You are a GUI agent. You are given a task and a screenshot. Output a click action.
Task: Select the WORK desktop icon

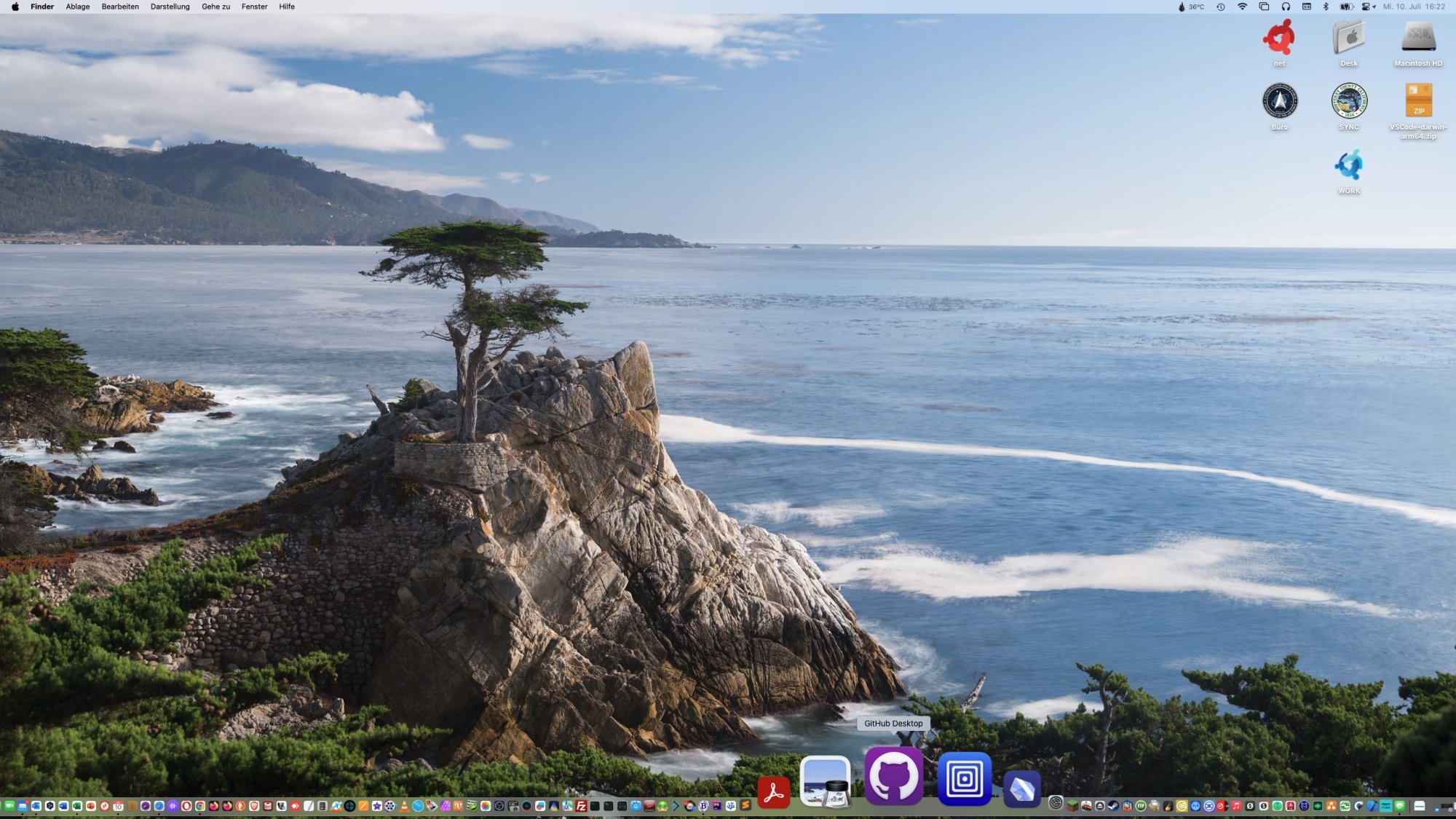[1348, 166]
